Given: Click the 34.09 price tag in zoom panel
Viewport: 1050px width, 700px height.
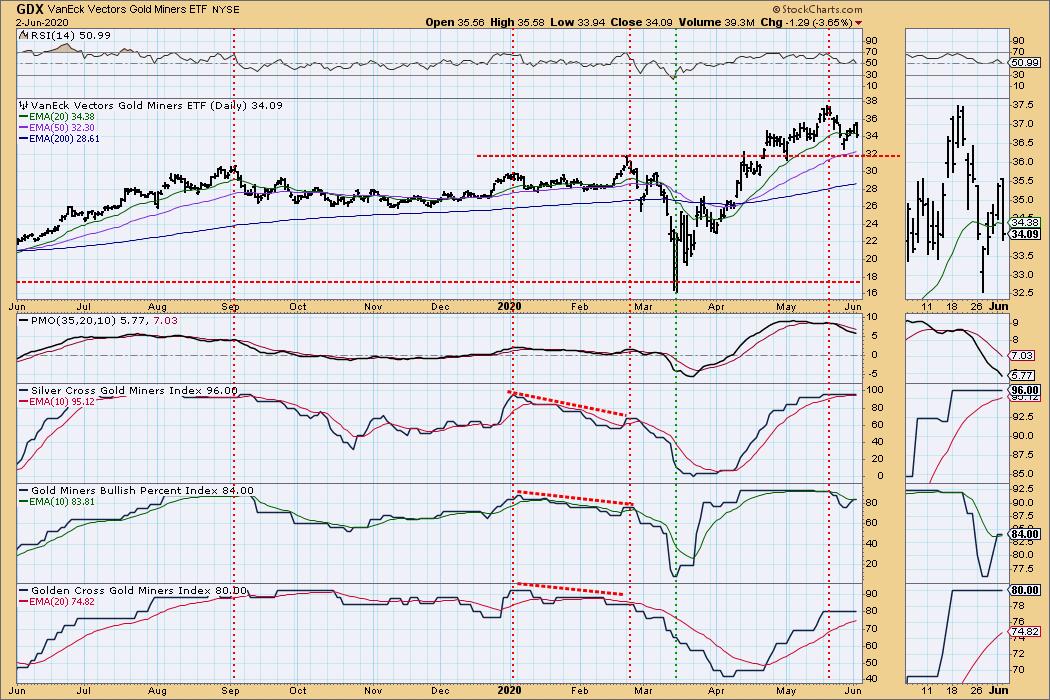Looking at the screenshot, I should pos(1025,234).
